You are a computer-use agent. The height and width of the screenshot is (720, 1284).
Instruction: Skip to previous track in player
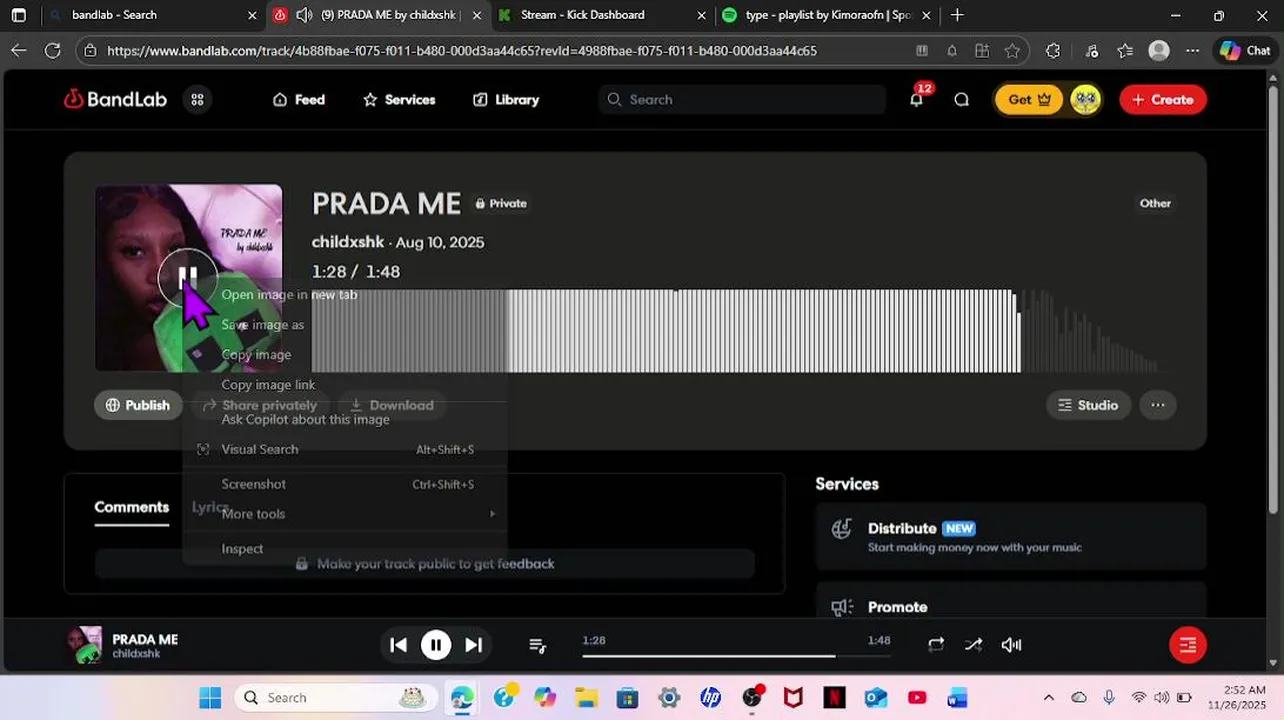pyautogui.click(x=398, y=645)
